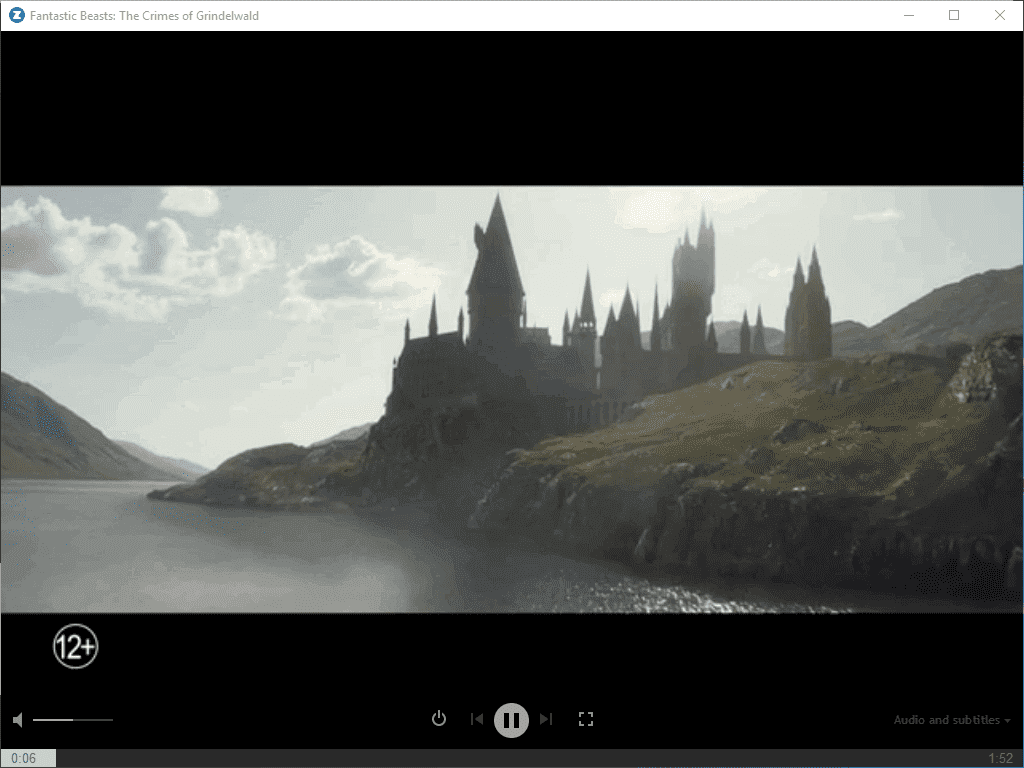1024x768 pixels.
Task: Mute the audio with the speaker icon
Action: (18, 720)
